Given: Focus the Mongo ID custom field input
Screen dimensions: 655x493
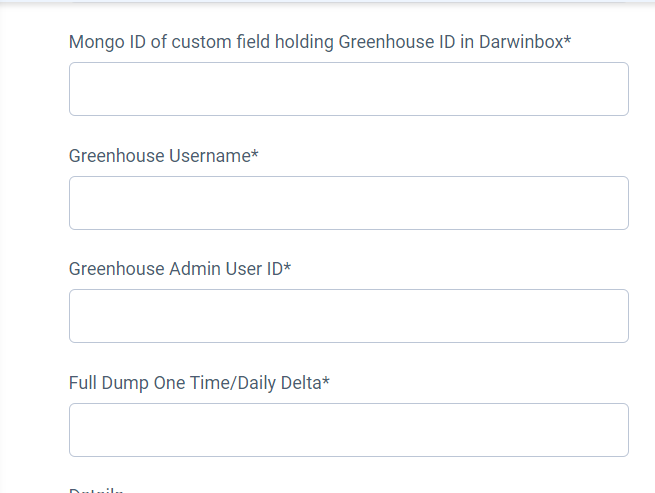Looking at the screenshot, I should [349, 89].
